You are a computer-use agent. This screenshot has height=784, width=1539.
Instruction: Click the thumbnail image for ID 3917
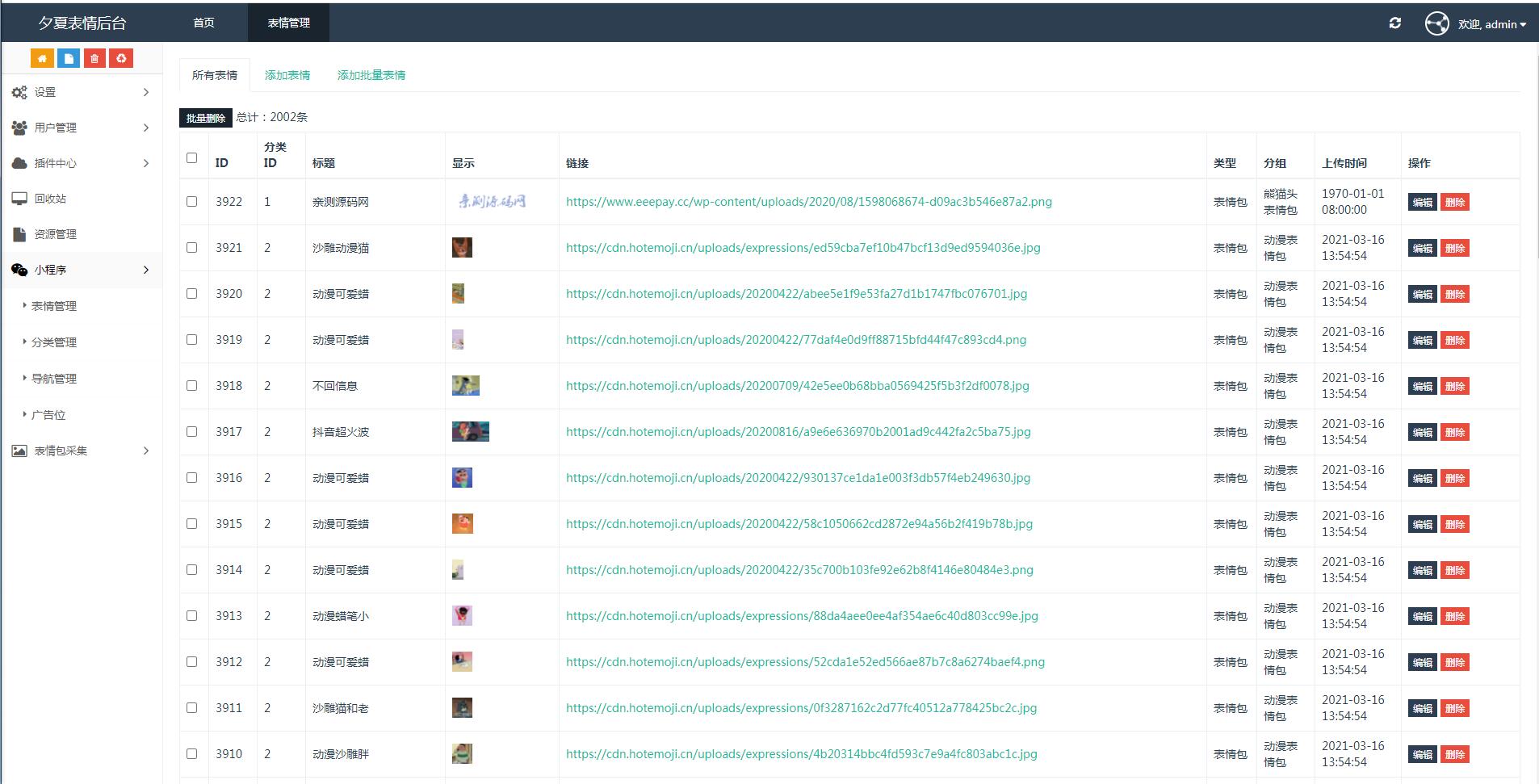point(470,432)
